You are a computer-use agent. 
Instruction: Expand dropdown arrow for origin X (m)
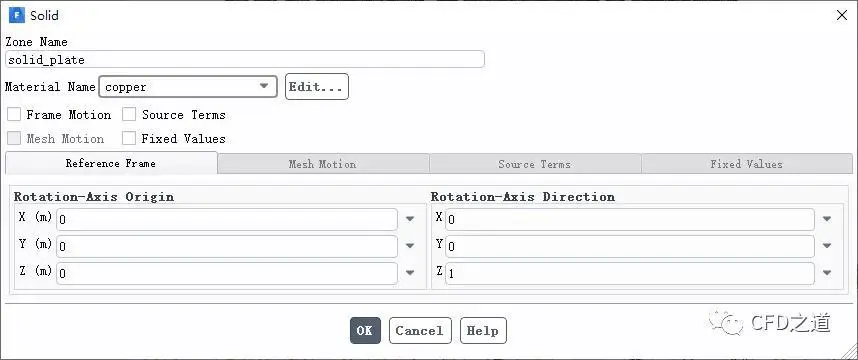410,219
